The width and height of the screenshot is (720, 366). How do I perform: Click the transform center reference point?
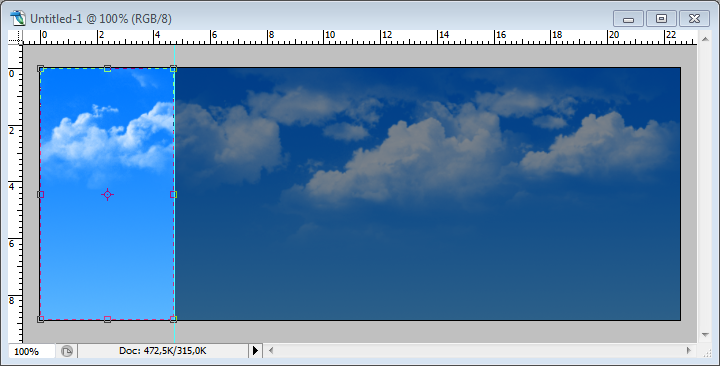[107, 195]
